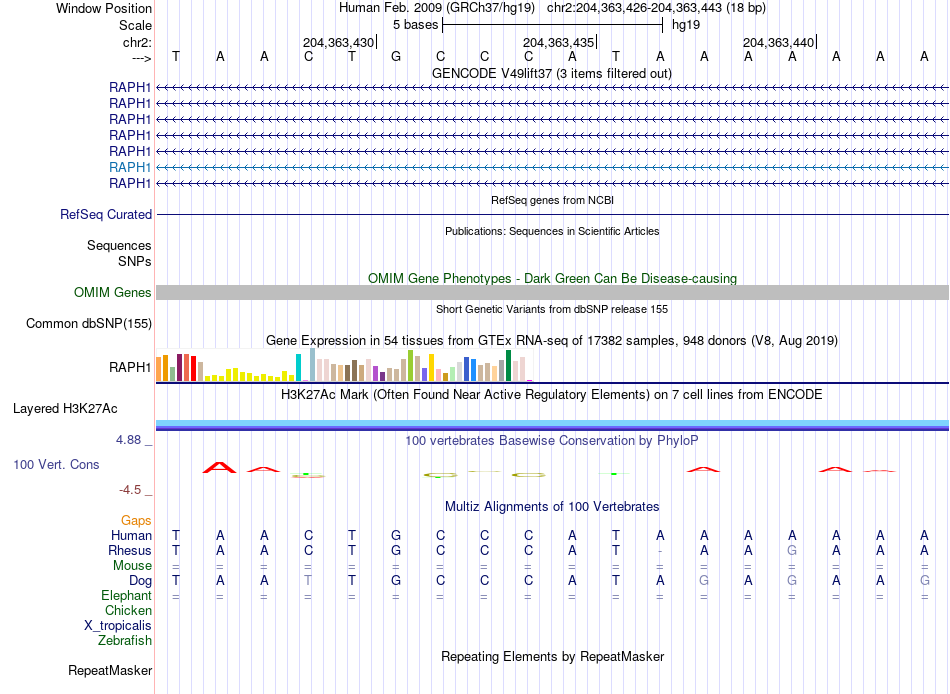Click '100 vertebrates Basewise Conservation by PhyloP' title
Viewport: 950px width, 694px height.
pyautogui.click(x=552, y=441)
